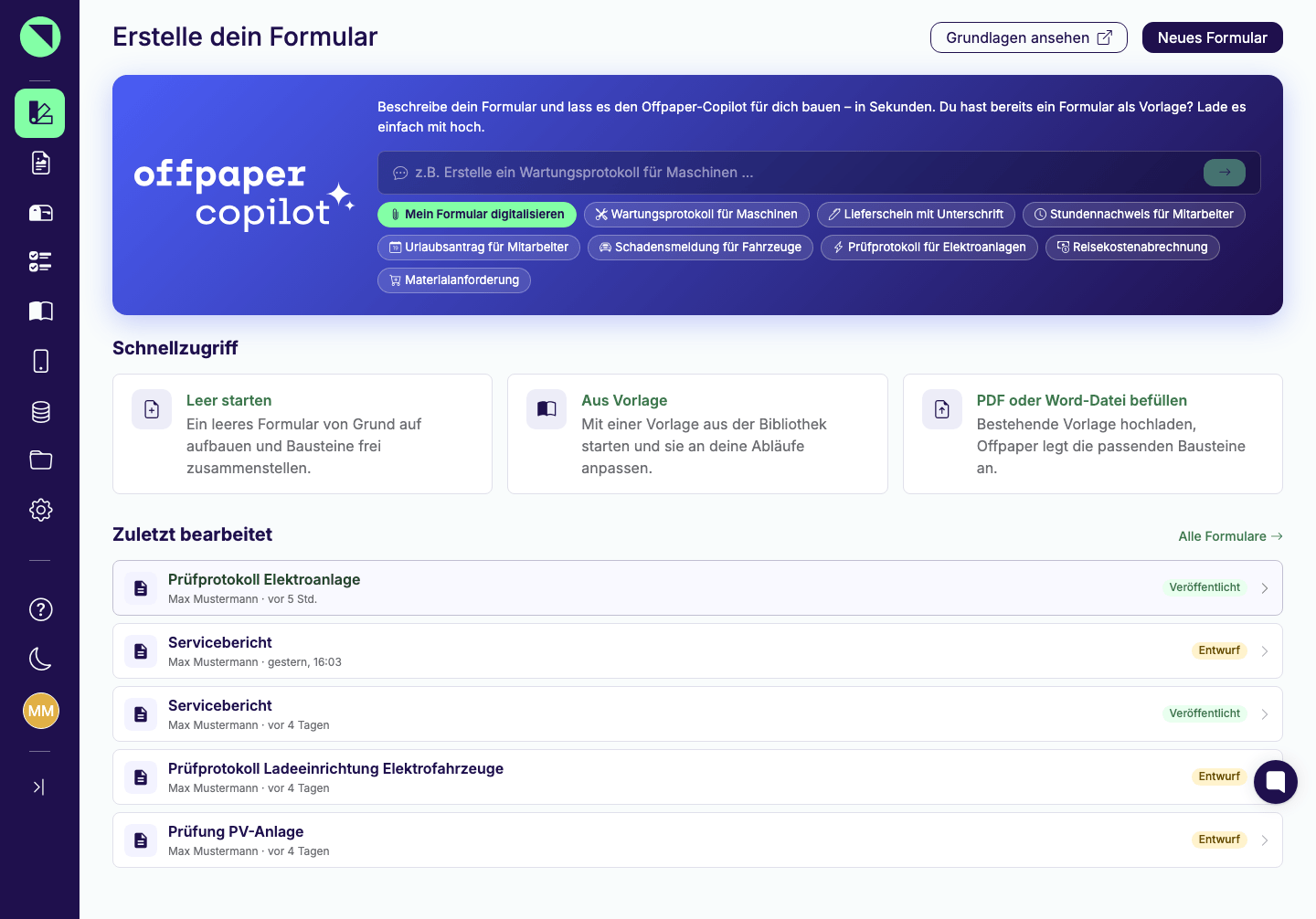Submit the copilot prompt with the arrow button

1225,173
